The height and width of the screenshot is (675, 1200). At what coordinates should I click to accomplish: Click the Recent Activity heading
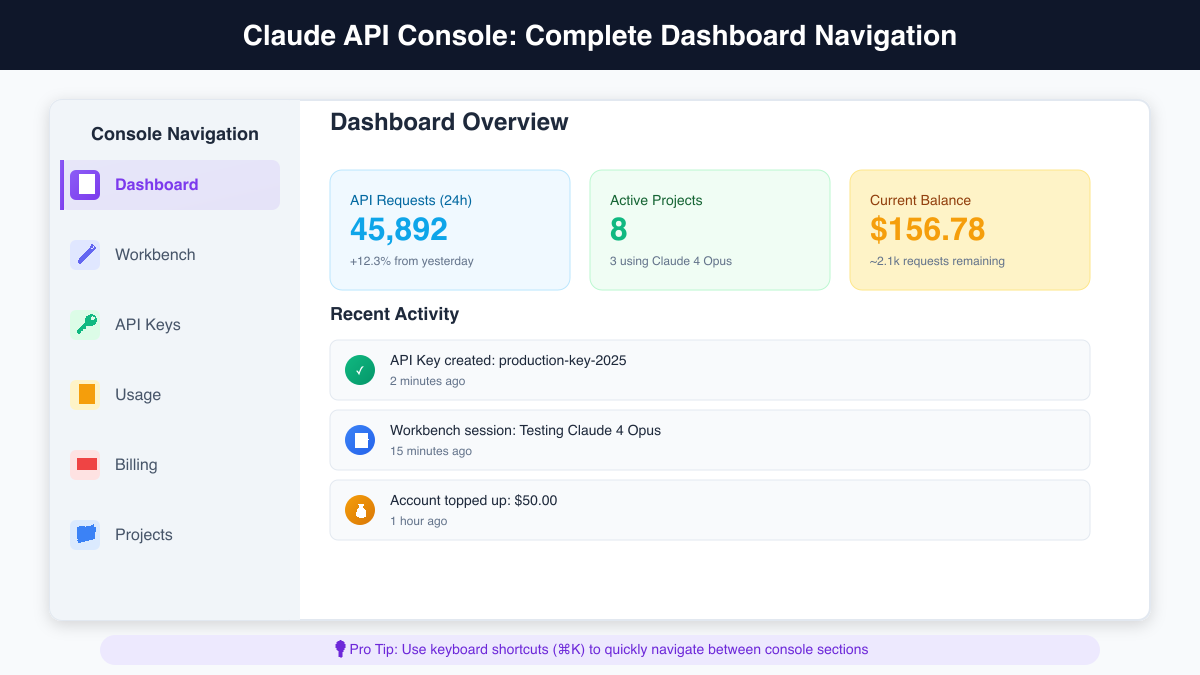pyautogui.click(x=394, y=314)
